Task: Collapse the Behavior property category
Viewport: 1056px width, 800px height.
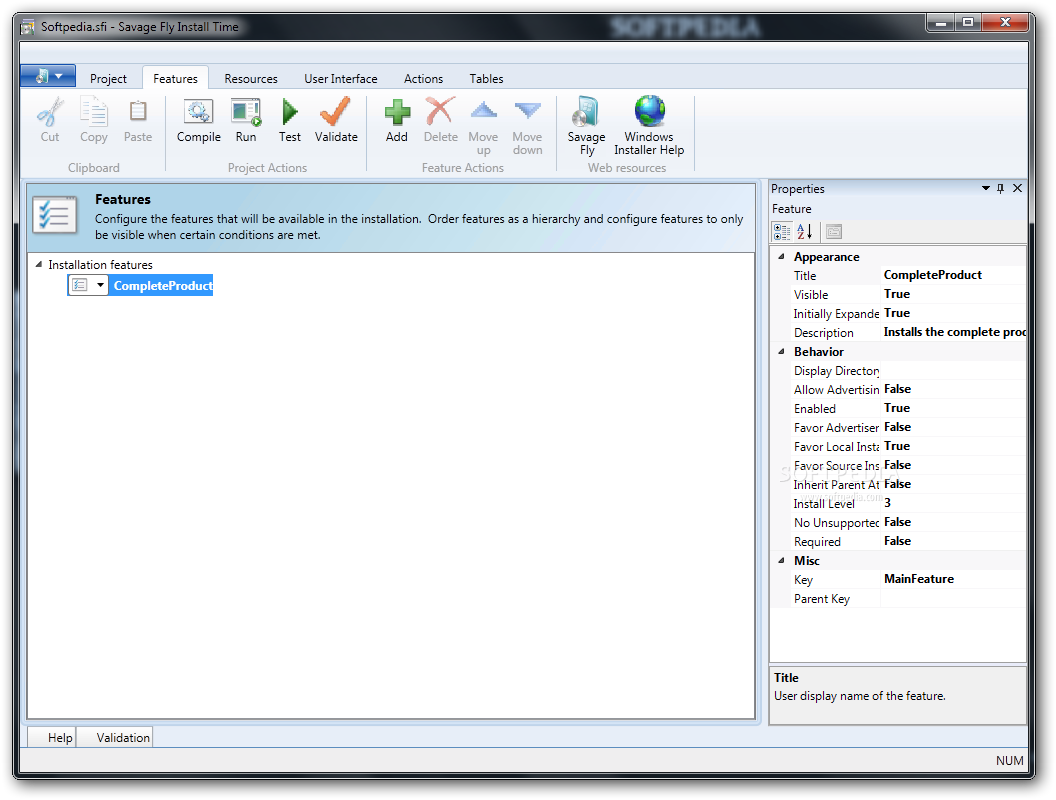Action: [781, 352]
